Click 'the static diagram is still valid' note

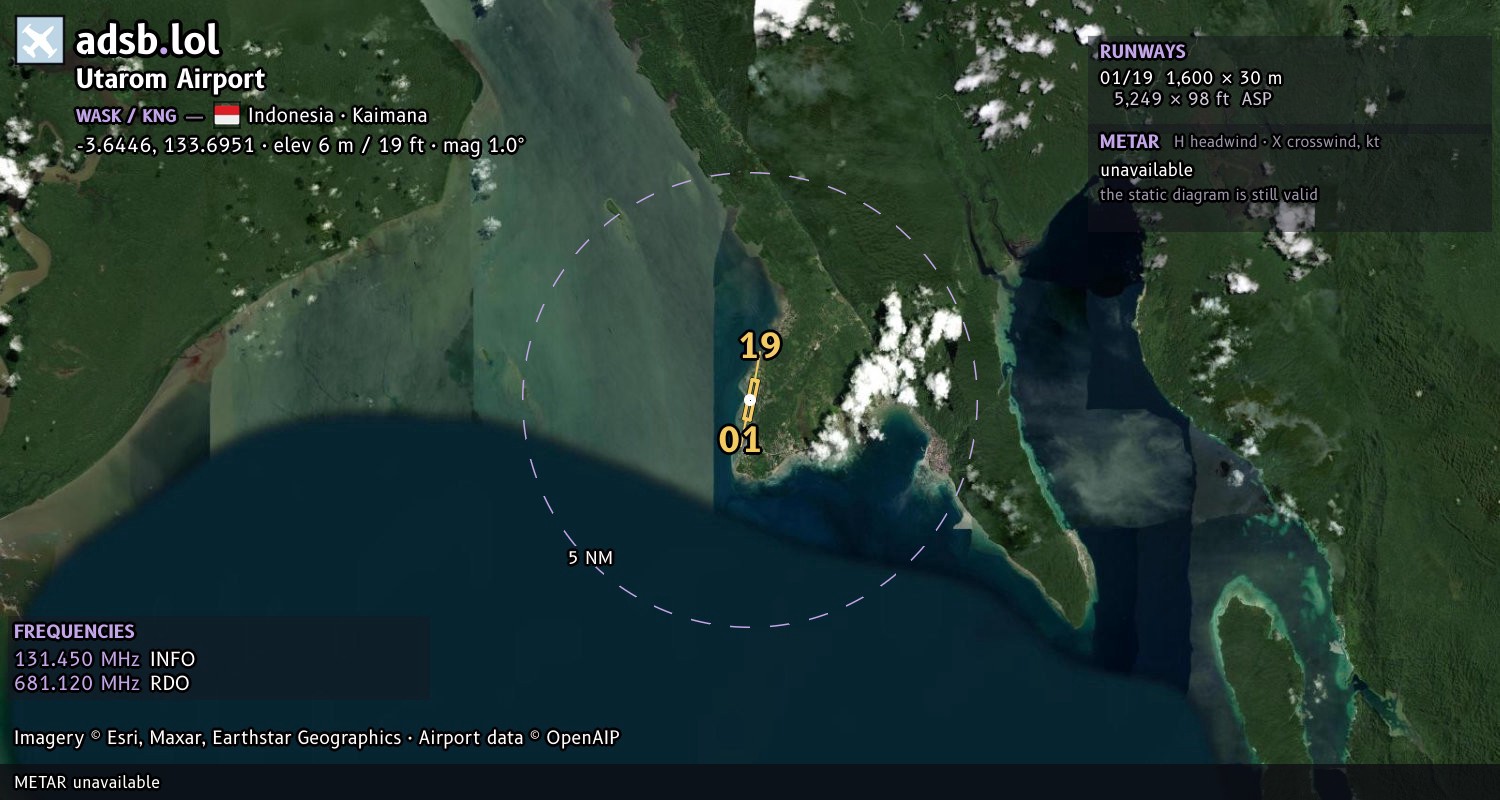click(x=1209, y=195)
